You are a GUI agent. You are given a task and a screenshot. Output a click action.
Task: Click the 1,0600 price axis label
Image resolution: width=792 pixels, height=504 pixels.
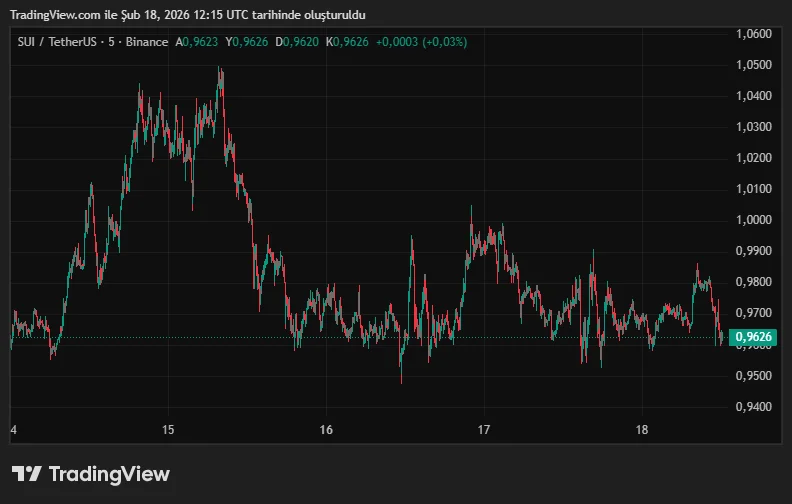pos(753,34)
